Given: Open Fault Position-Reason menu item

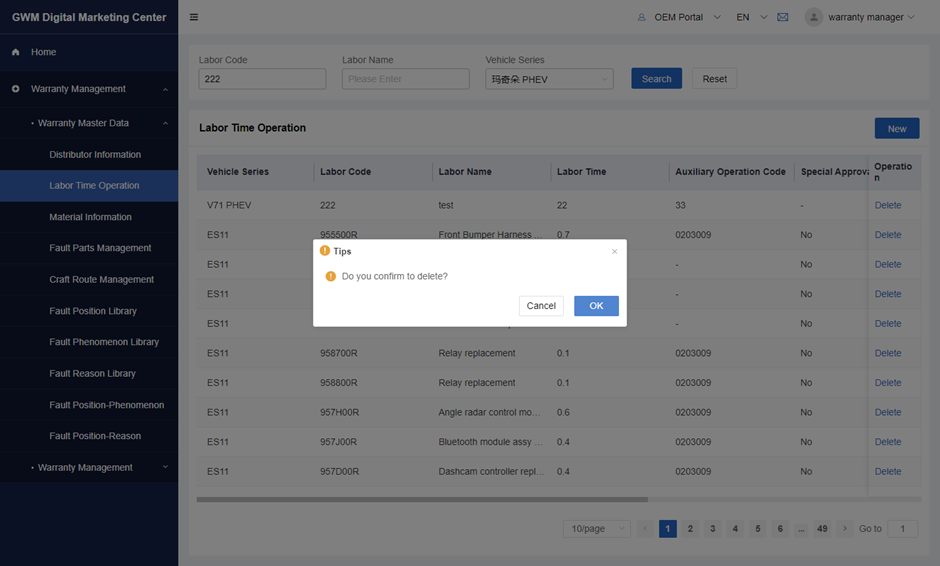Looking at the screenshot, I should [x=89, y=436].
